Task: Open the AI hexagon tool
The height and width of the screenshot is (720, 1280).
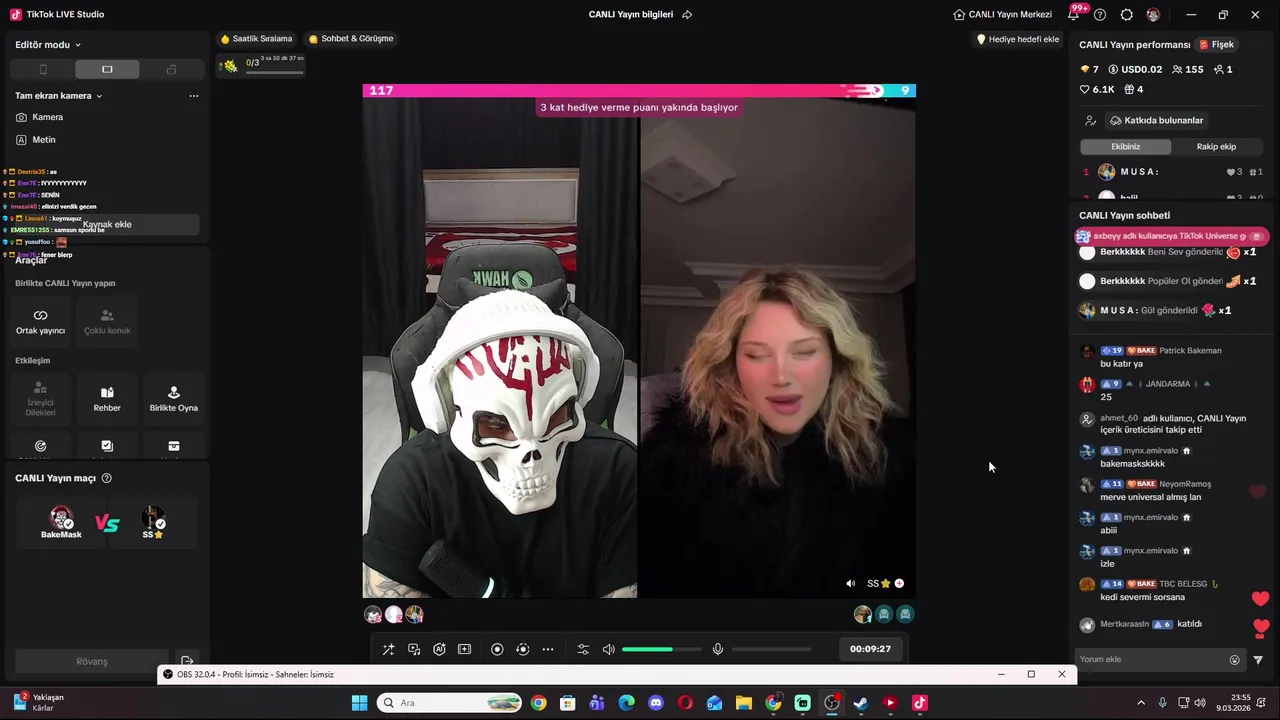Action: (x=439, y=649)
